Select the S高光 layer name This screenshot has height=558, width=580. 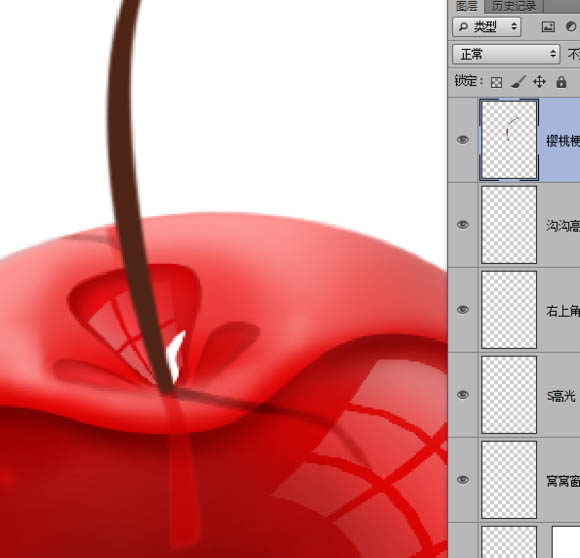[x=561, y=396]
